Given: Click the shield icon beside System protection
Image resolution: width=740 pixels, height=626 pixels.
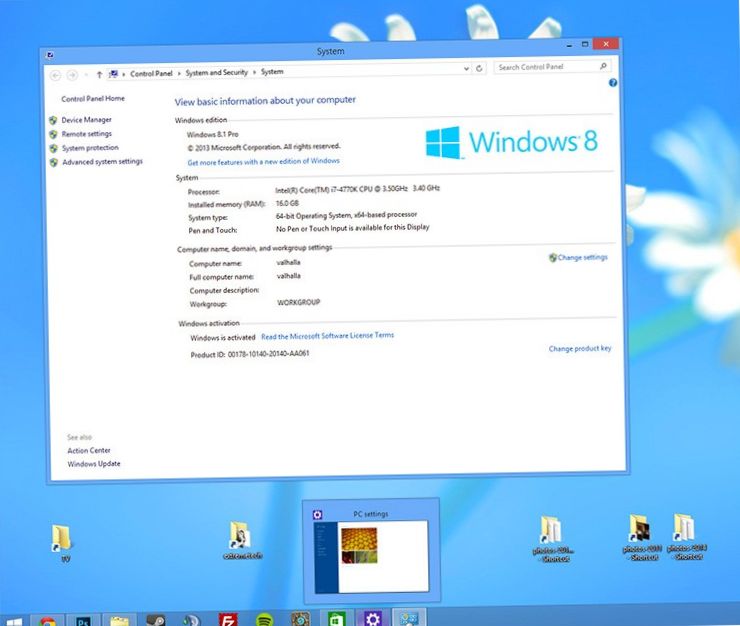Looking at the screenshot, I should point(54,149).
